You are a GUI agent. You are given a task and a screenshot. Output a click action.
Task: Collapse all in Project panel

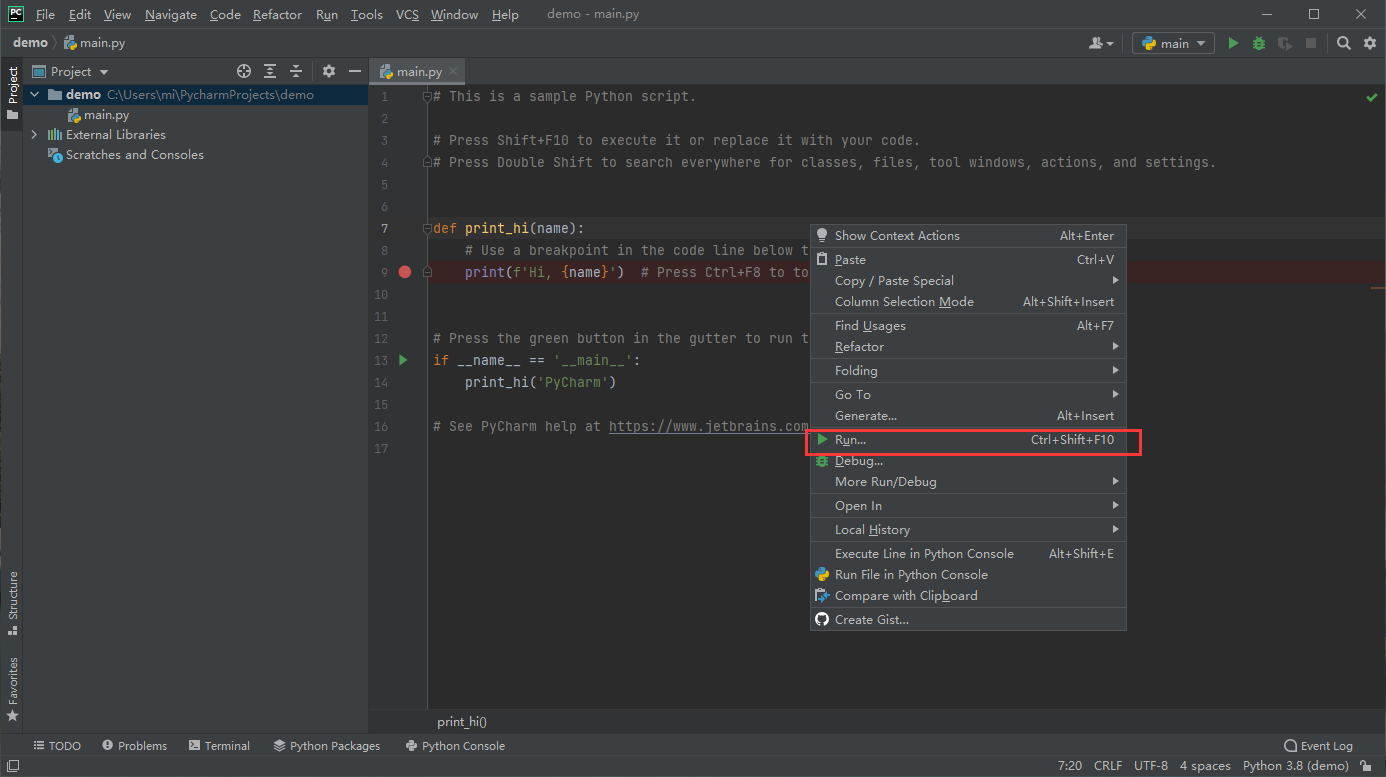pos(296,71)
